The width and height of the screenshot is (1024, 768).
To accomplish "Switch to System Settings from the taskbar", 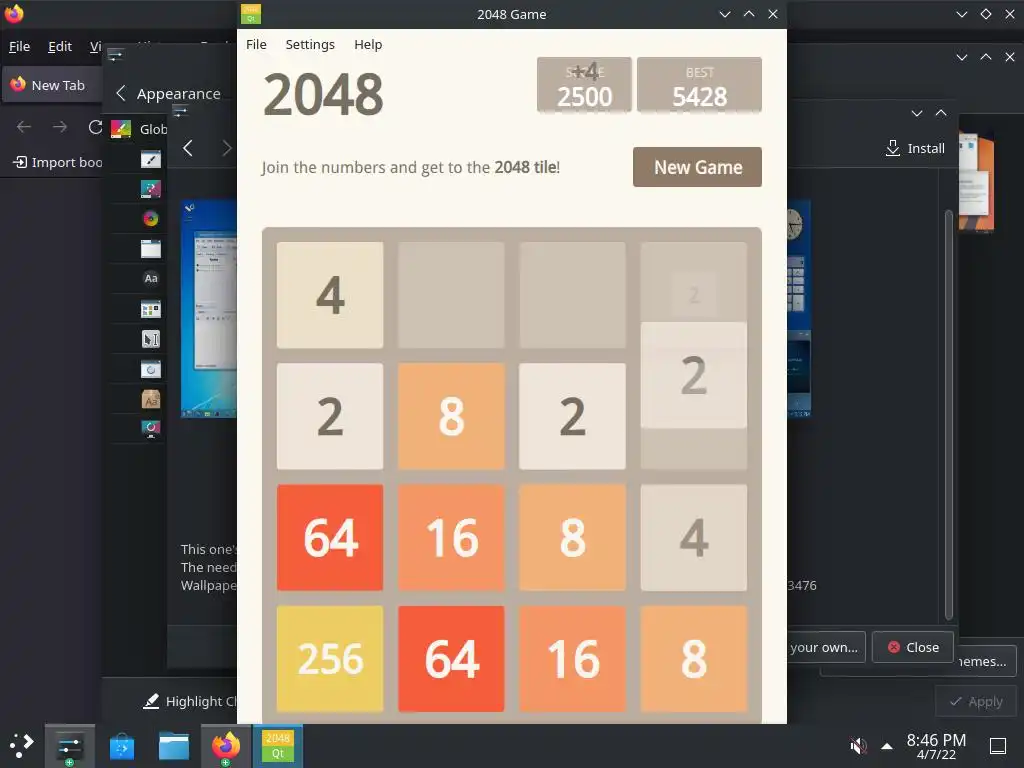I will [x=70, y=746].
